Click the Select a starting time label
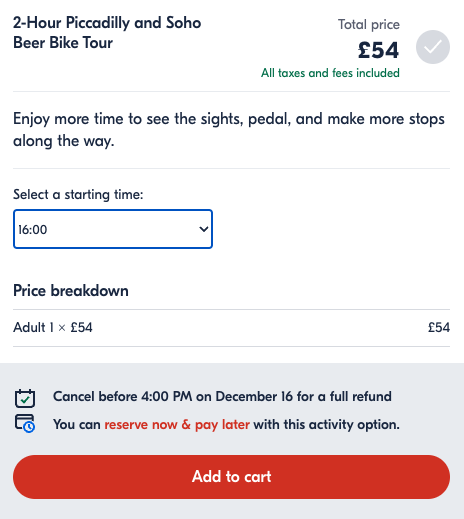The height and width of the screenshot is (519, 464). point(78,194)
